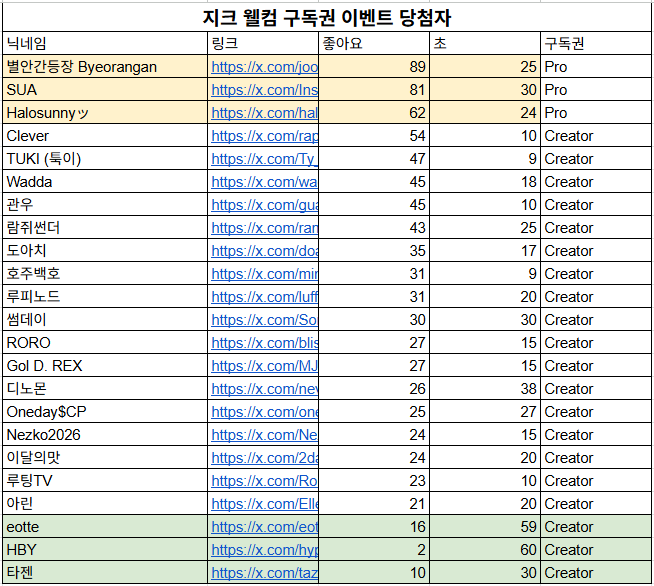
Task: Select the 닉네임 header cell
Action: click(x=105, y=43)
